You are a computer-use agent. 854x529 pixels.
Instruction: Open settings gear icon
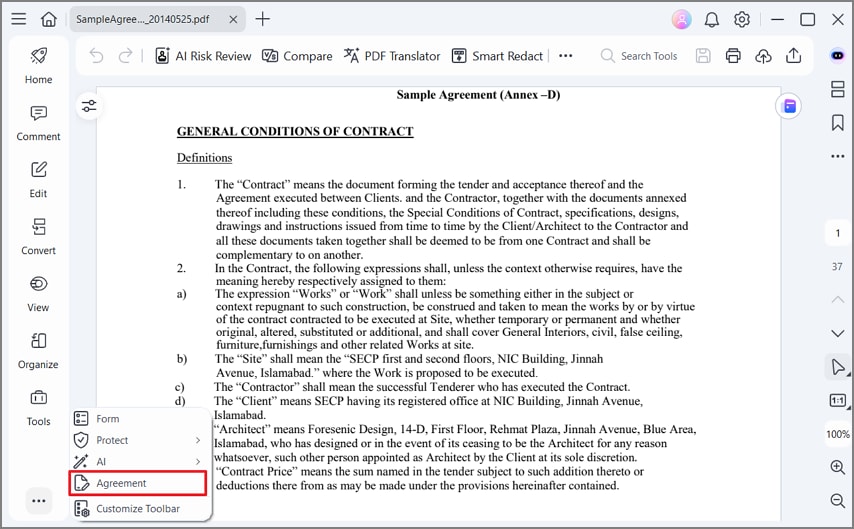pos(741,20)
